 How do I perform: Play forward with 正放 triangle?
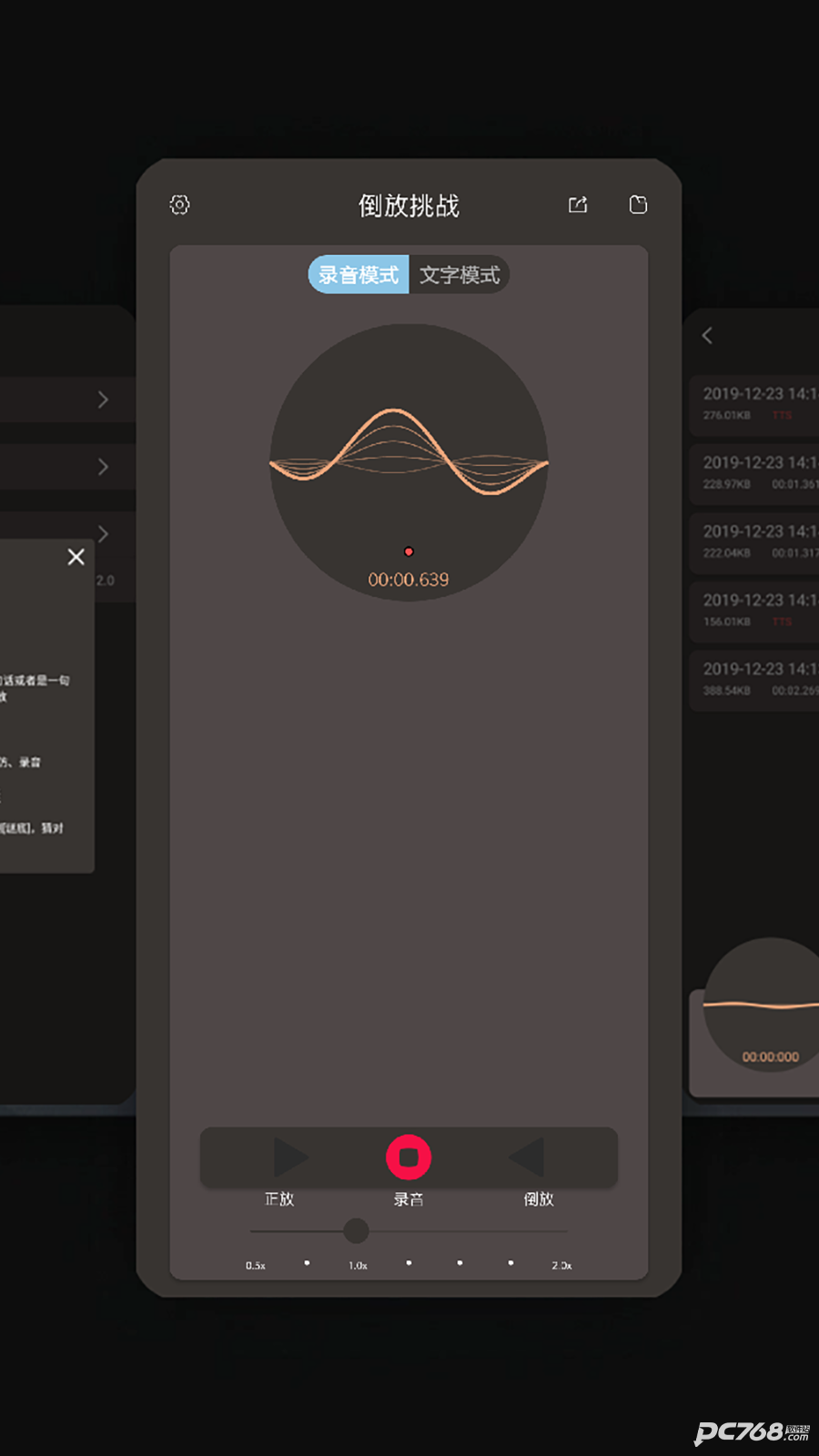pyautogui.click(x=290, y=1158)
